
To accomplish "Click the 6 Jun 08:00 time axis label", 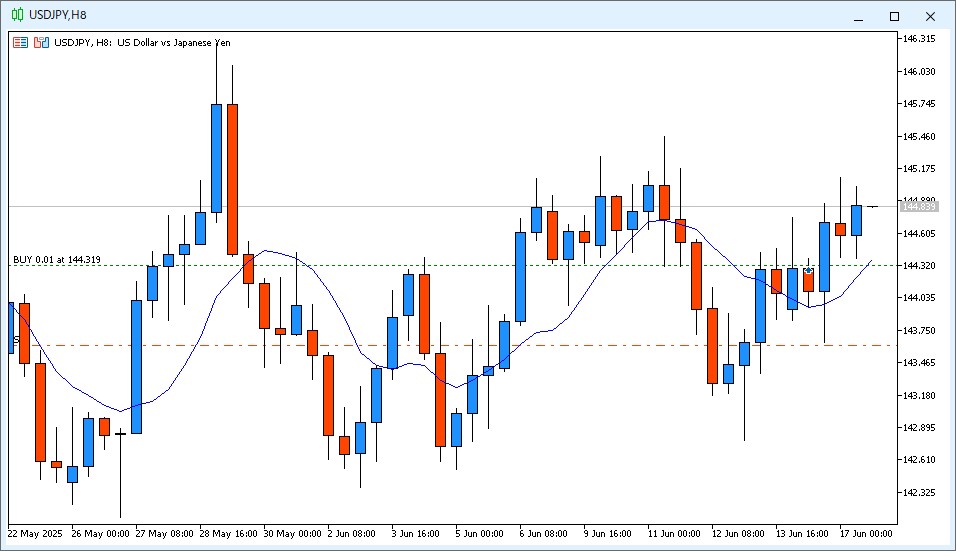I will pos(544,534).
